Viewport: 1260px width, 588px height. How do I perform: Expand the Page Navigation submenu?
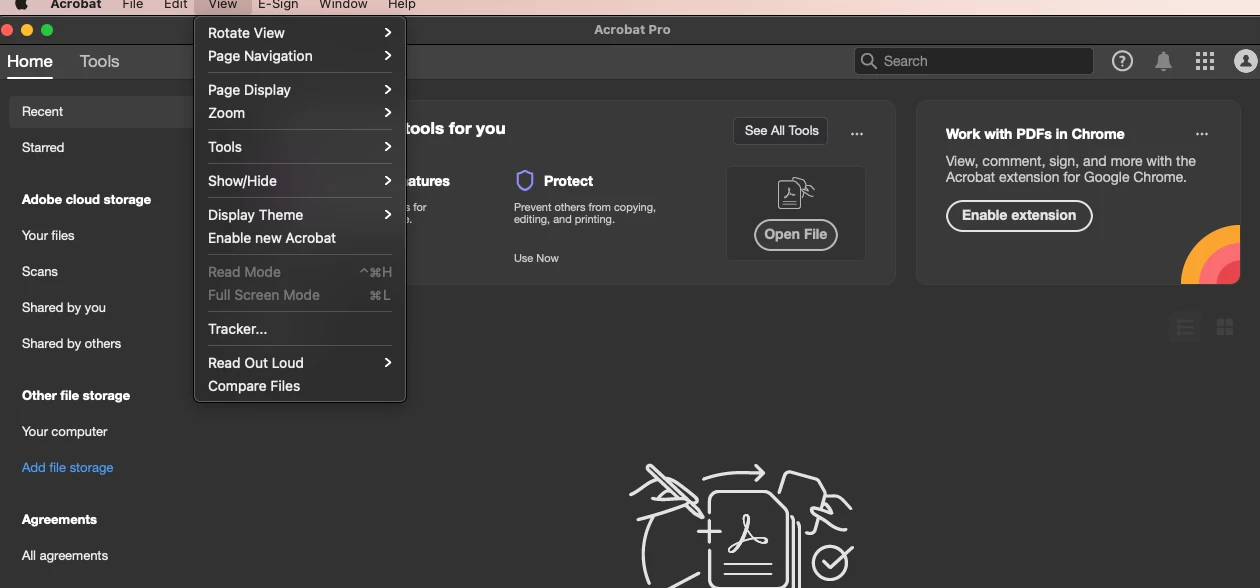point(299,56)
